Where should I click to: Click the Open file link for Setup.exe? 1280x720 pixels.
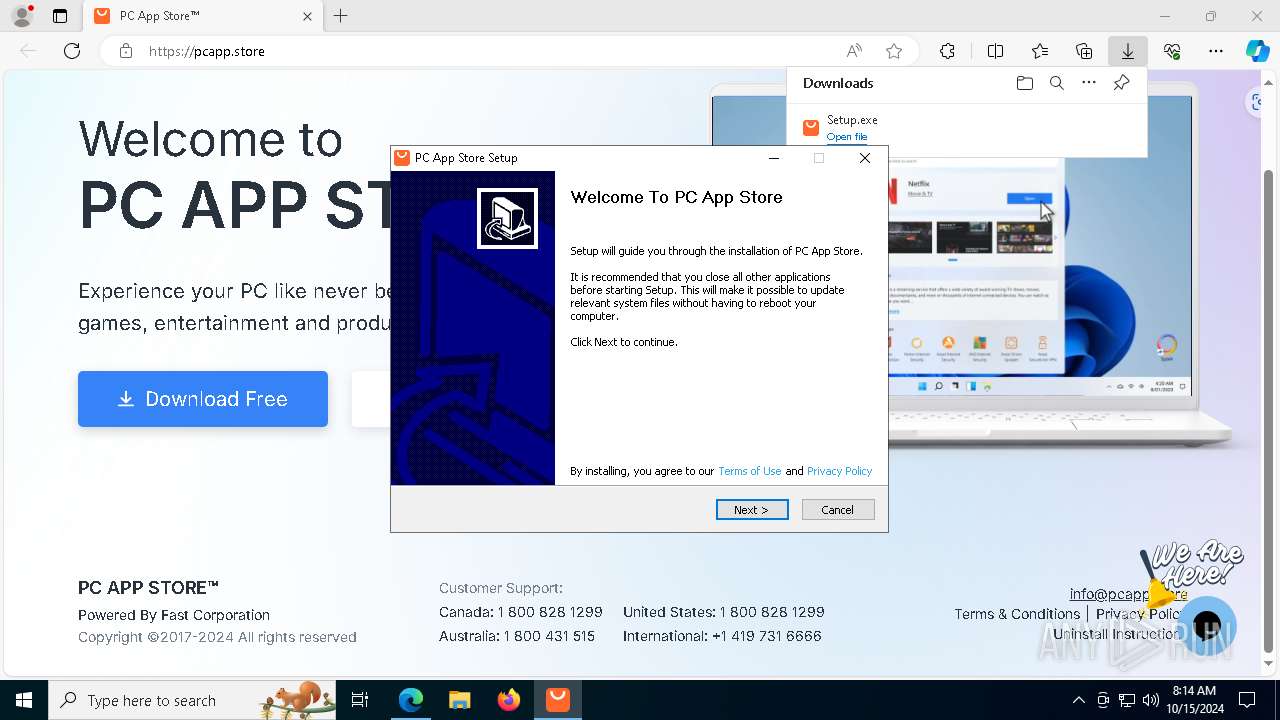point(847,136)
